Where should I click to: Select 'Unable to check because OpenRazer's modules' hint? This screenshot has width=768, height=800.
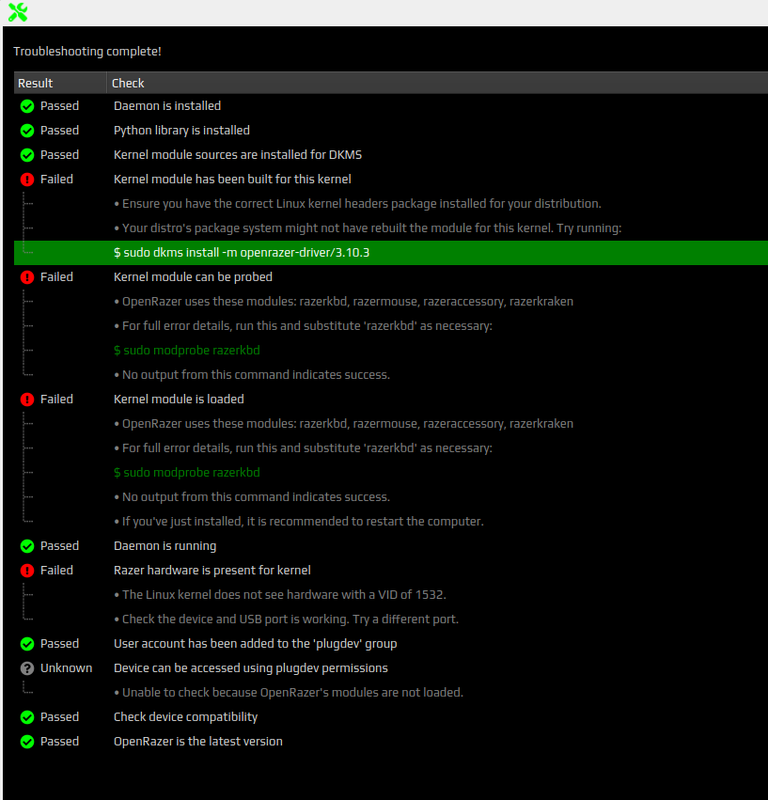click(x=391, y=693)
